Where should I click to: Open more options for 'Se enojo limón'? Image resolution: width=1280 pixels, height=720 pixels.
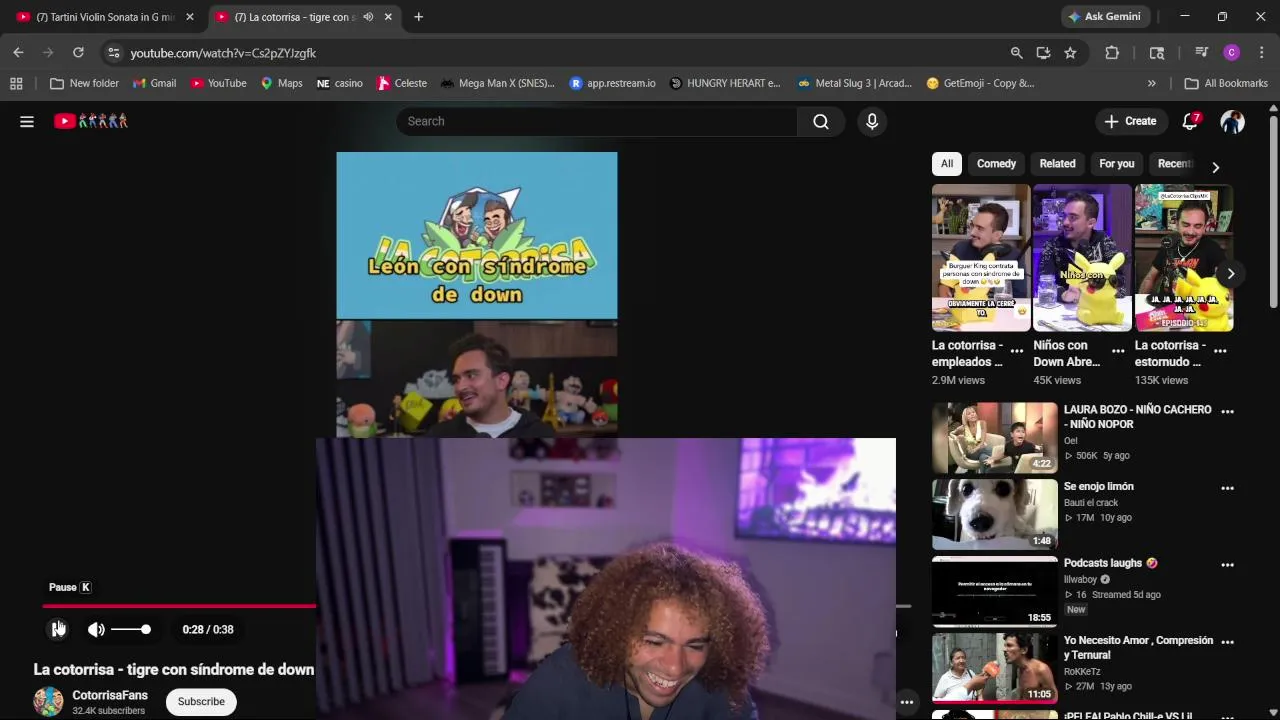click(1227, 488)
